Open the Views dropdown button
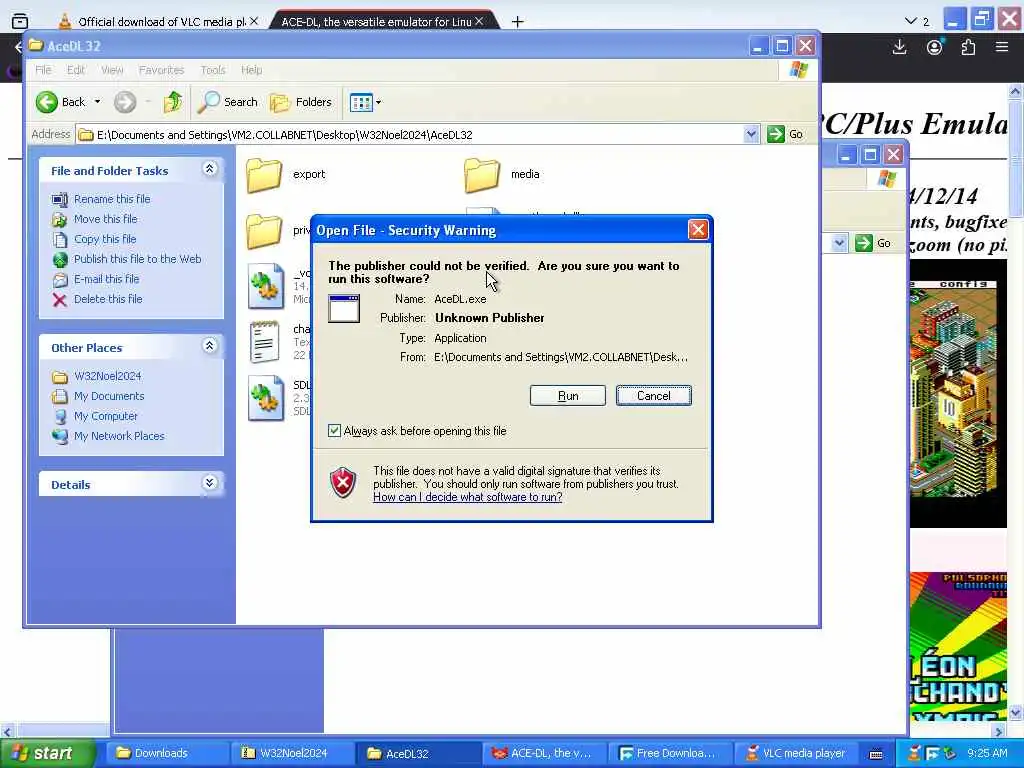This screenshot has height=768, width=1024. [x=365, y=102]
